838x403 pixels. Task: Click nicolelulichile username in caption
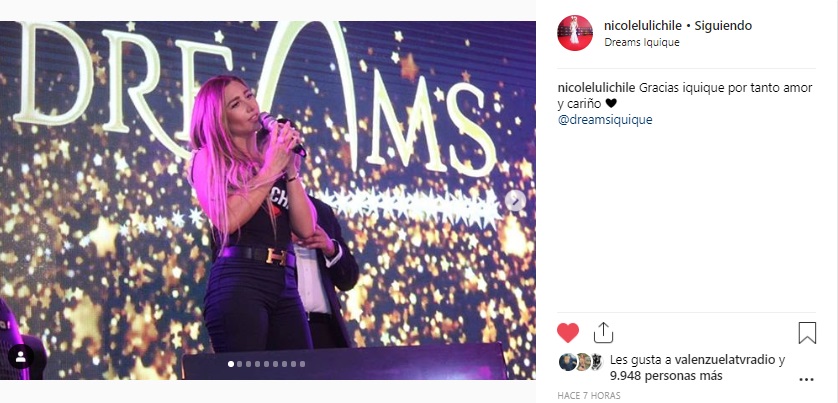(x=596, y=86)
